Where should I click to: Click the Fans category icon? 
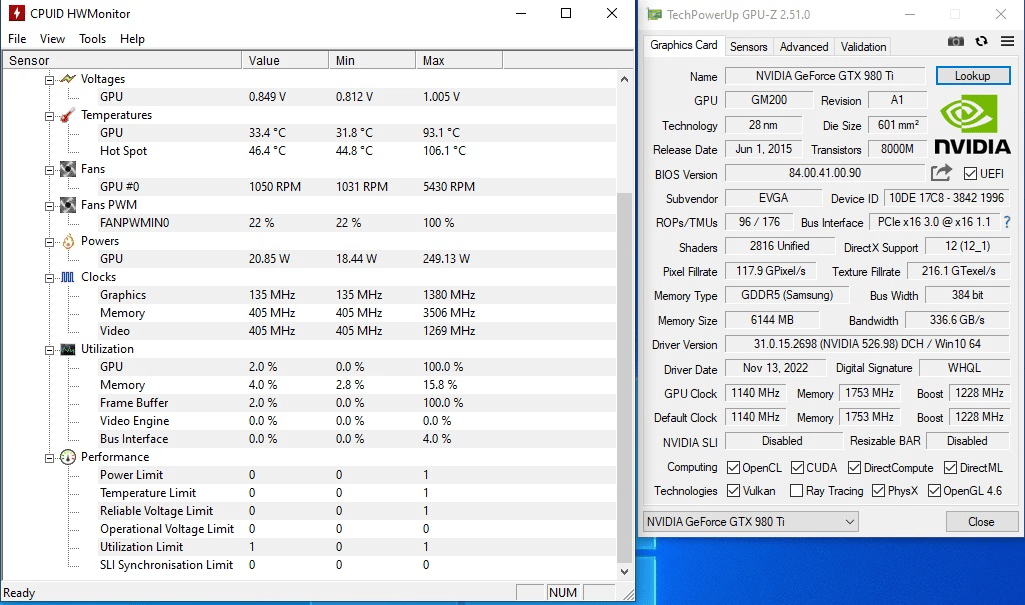[68, 169]
